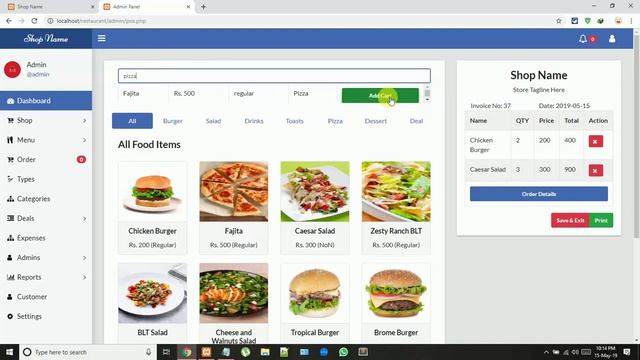The height and width of the screenshot is (360, 640).
Task: Expand the Shop submenu arrow
Action: click(x=84, y=120)
